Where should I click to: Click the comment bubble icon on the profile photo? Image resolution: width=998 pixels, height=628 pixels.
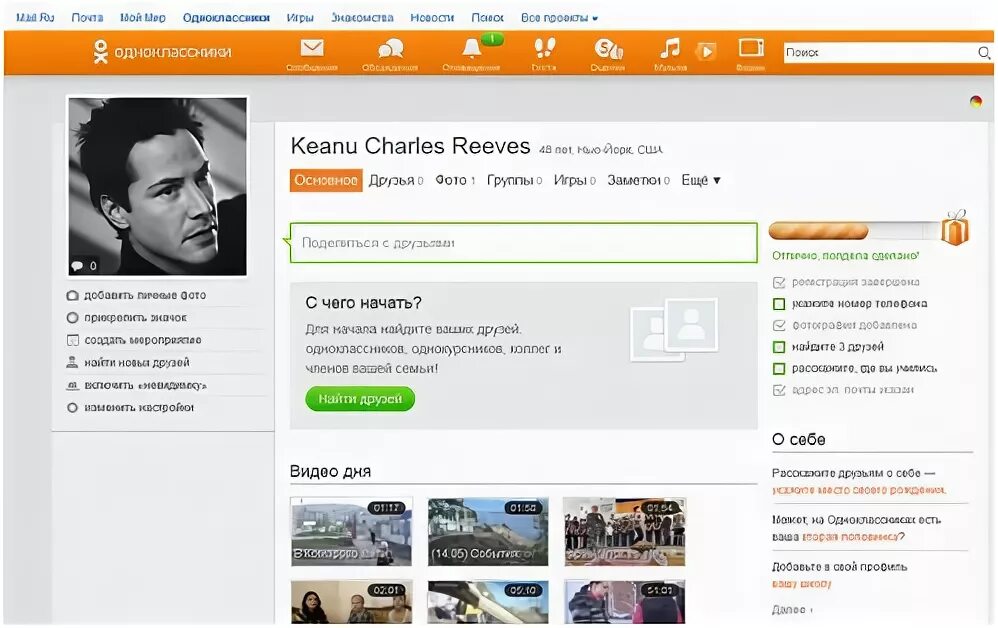77,265
